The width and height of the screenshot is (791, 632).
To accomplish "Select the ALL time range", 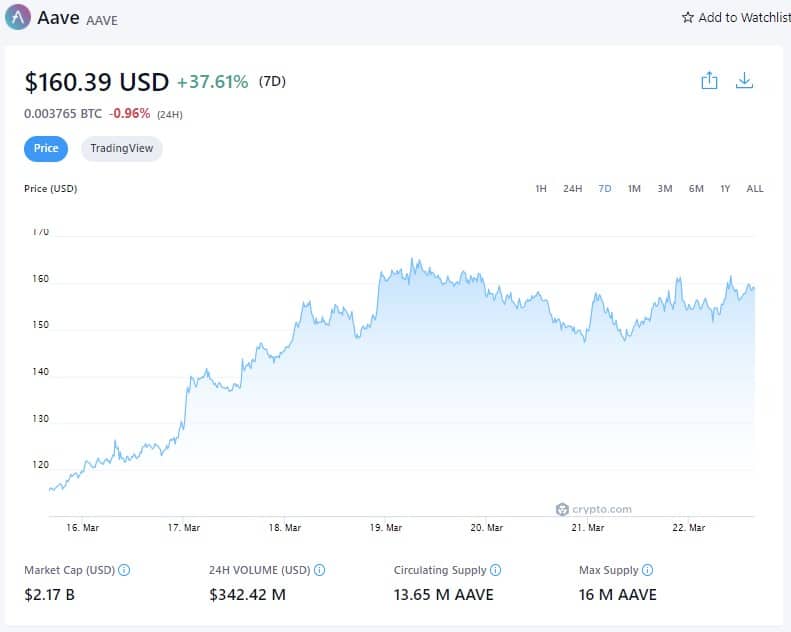I will pos(755,189).
